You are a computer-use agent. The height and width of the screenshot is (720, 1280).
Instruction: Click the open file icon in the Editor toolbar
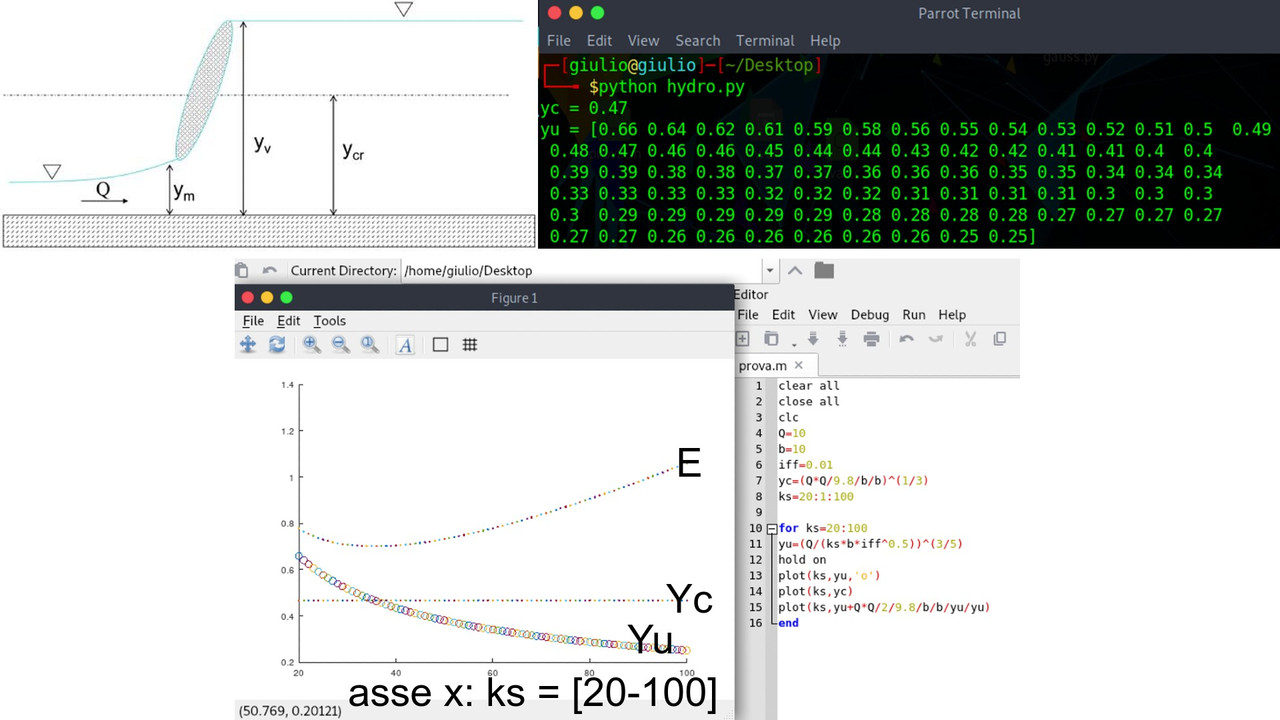point(771,339)
